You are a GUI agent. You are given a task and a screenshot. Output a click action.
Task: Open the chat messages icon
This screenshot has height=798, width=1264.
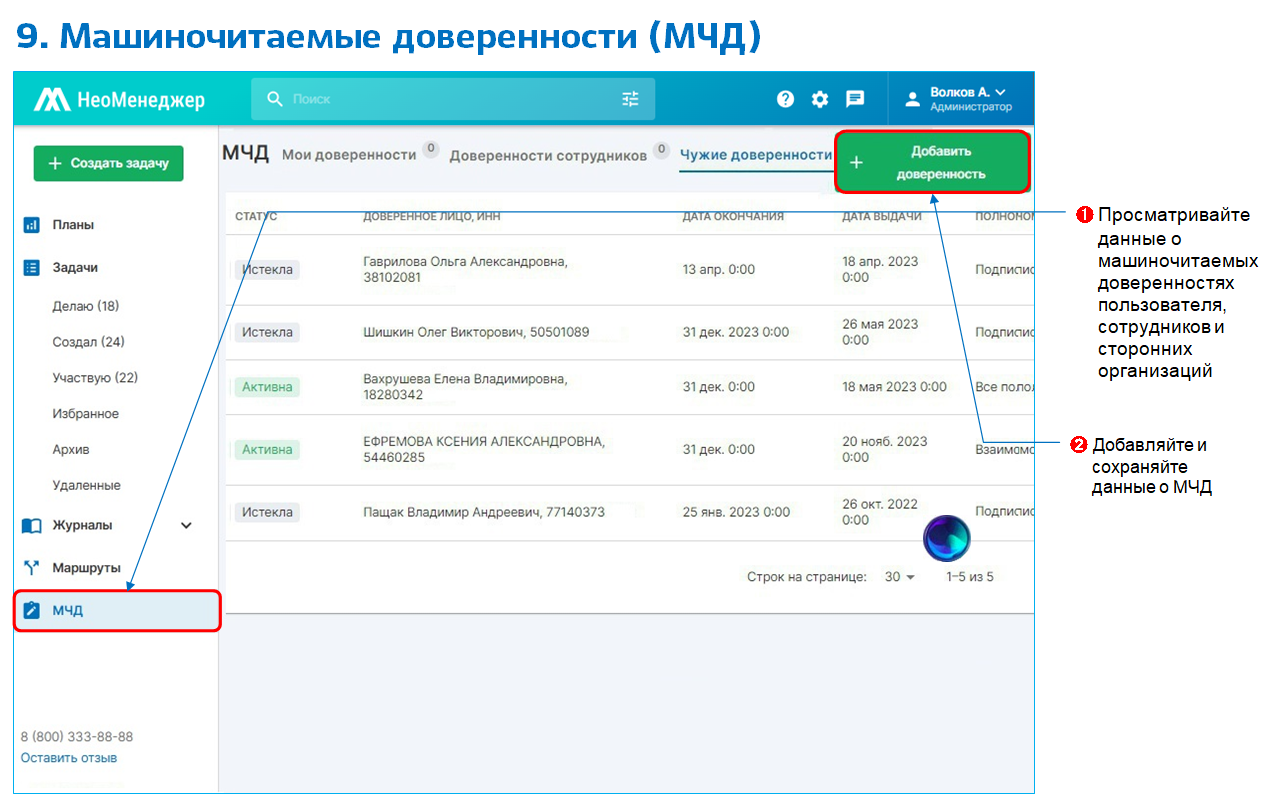[x=855, y=99]
